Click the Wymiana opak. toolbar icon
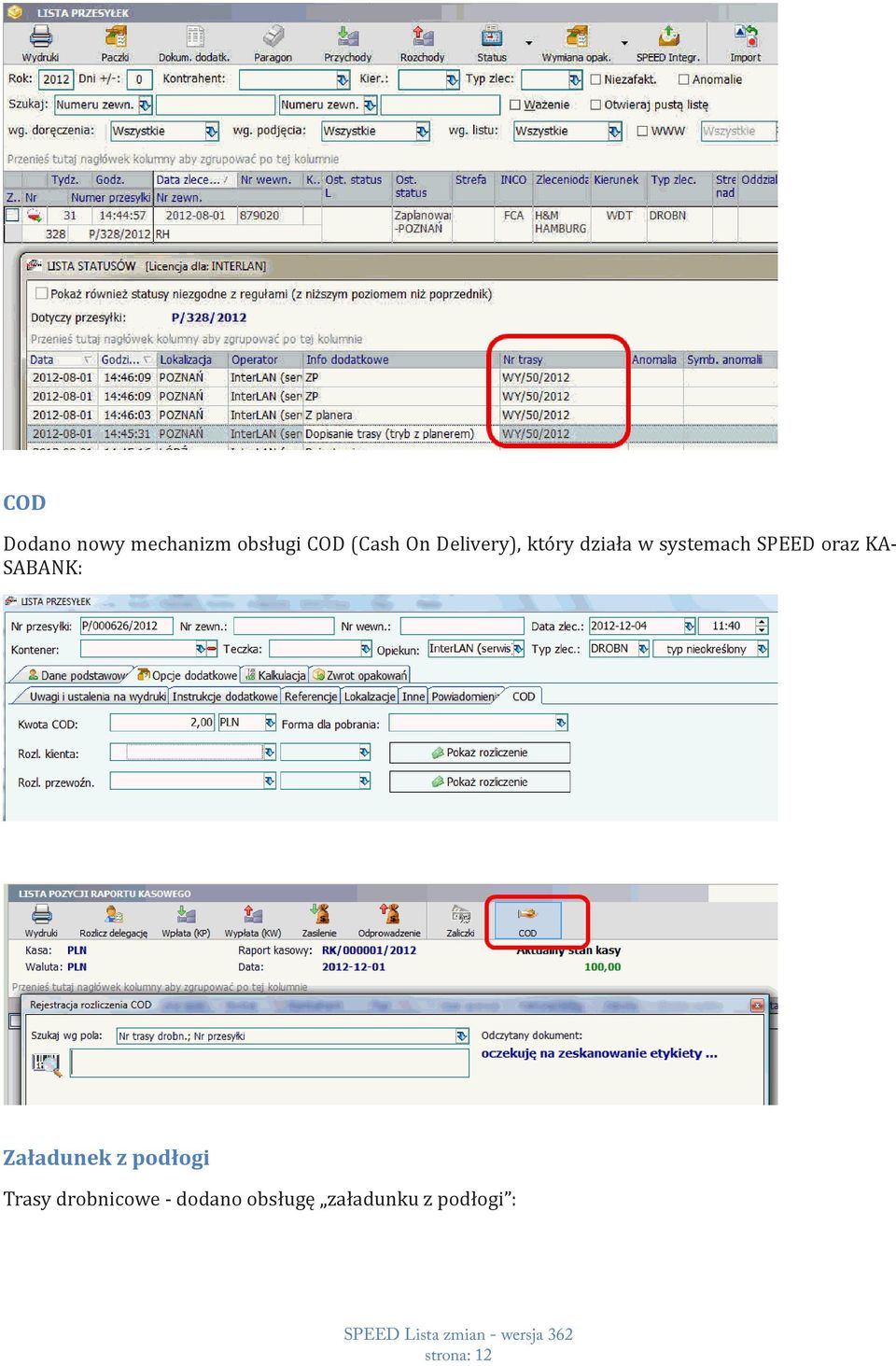The width and height of the screenshot is (896, 1366). pos(576,44)
